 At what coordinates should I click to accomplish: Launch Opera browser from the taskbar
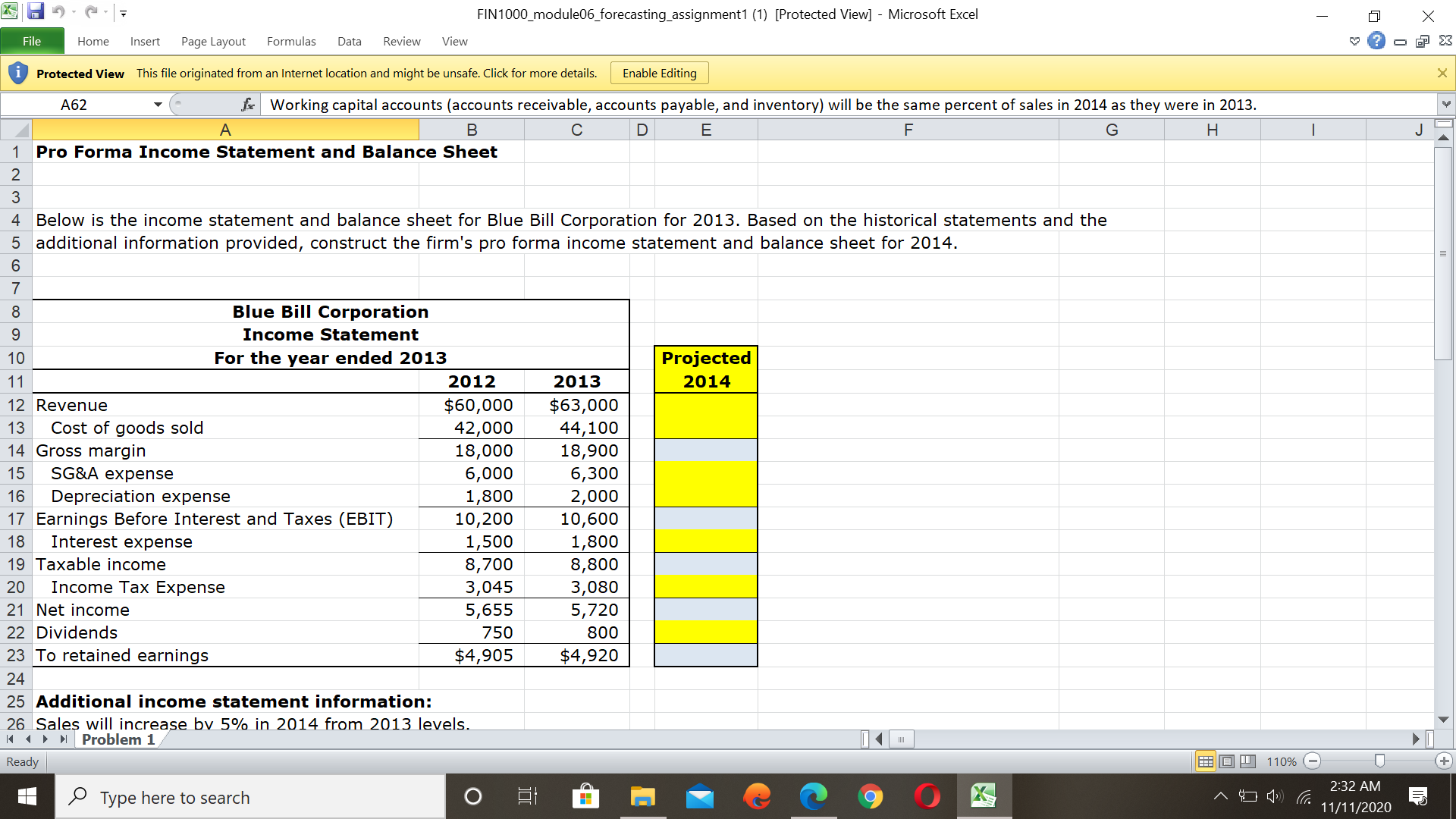click(927, 796)
